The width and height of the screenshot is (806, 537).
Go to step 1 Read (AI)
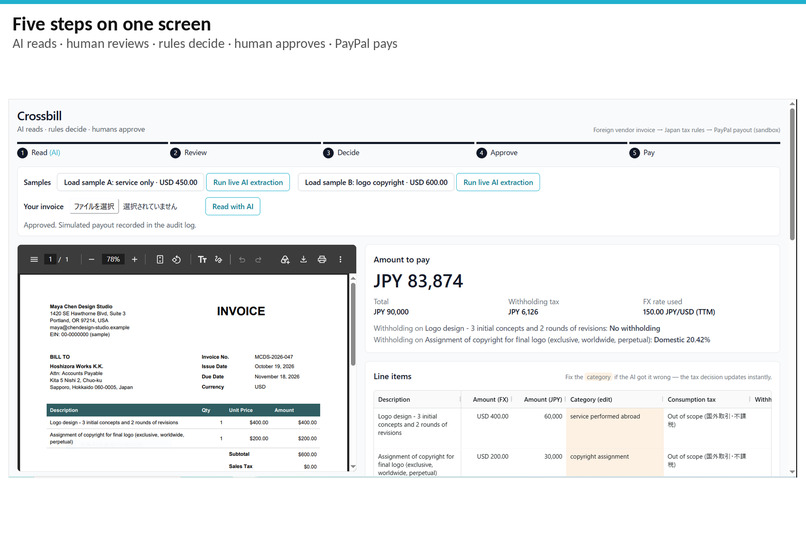click(x=39, y=153)
